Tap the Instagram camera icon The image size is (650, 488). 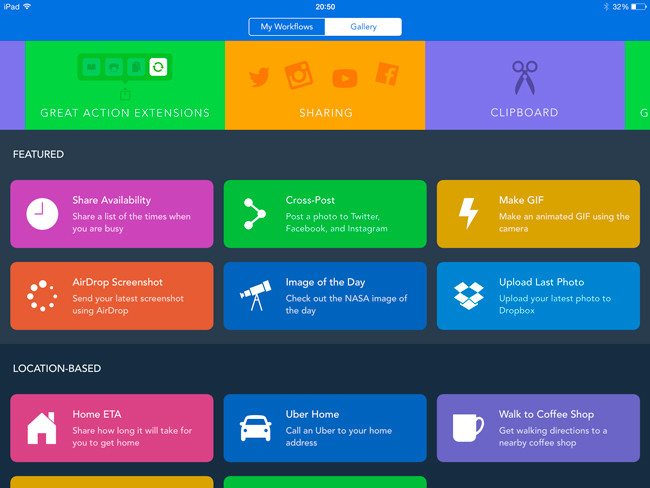[x=298, y=75]
